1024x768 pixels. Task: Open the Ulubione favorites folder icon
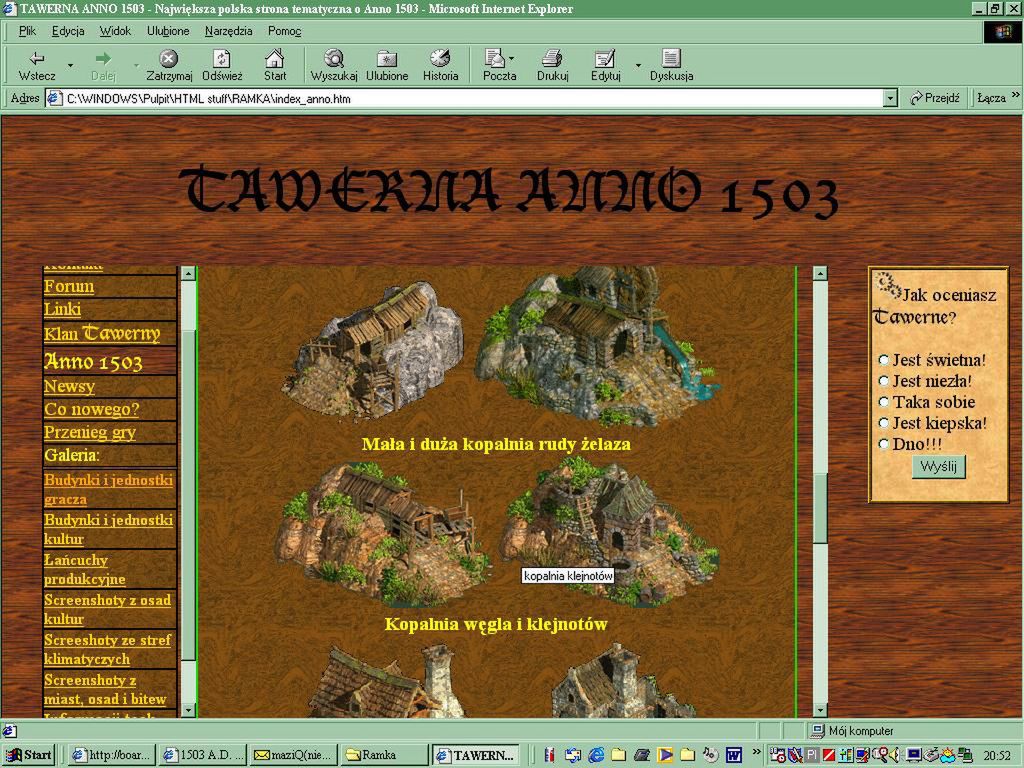pyautogui.click(x=387, y=58)
